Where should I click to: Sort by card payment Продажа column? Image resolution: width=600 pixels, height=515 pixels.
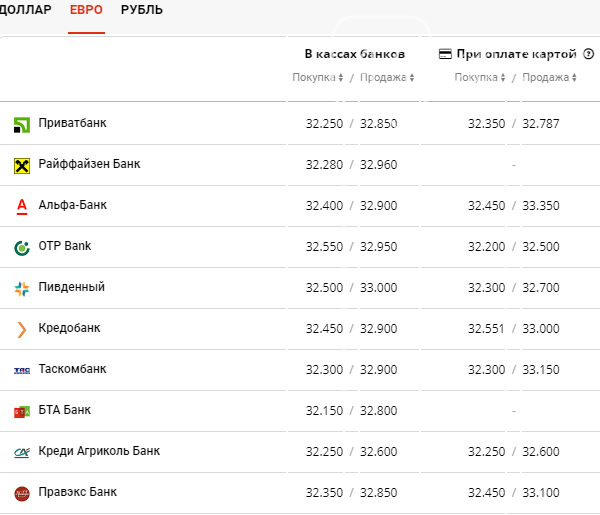[549, 77]
